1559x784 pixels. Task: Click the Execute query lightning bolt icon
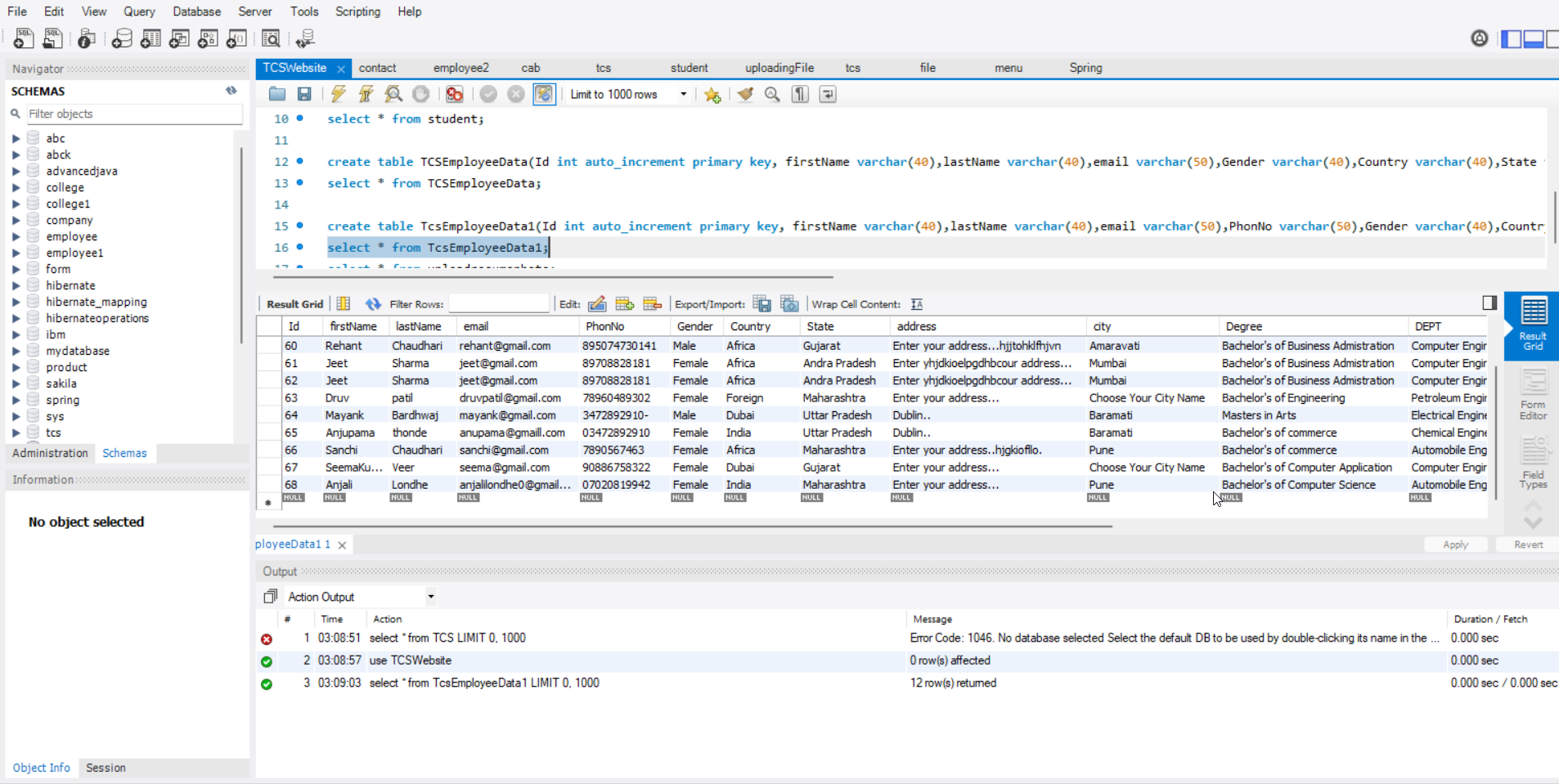(338, 94)
